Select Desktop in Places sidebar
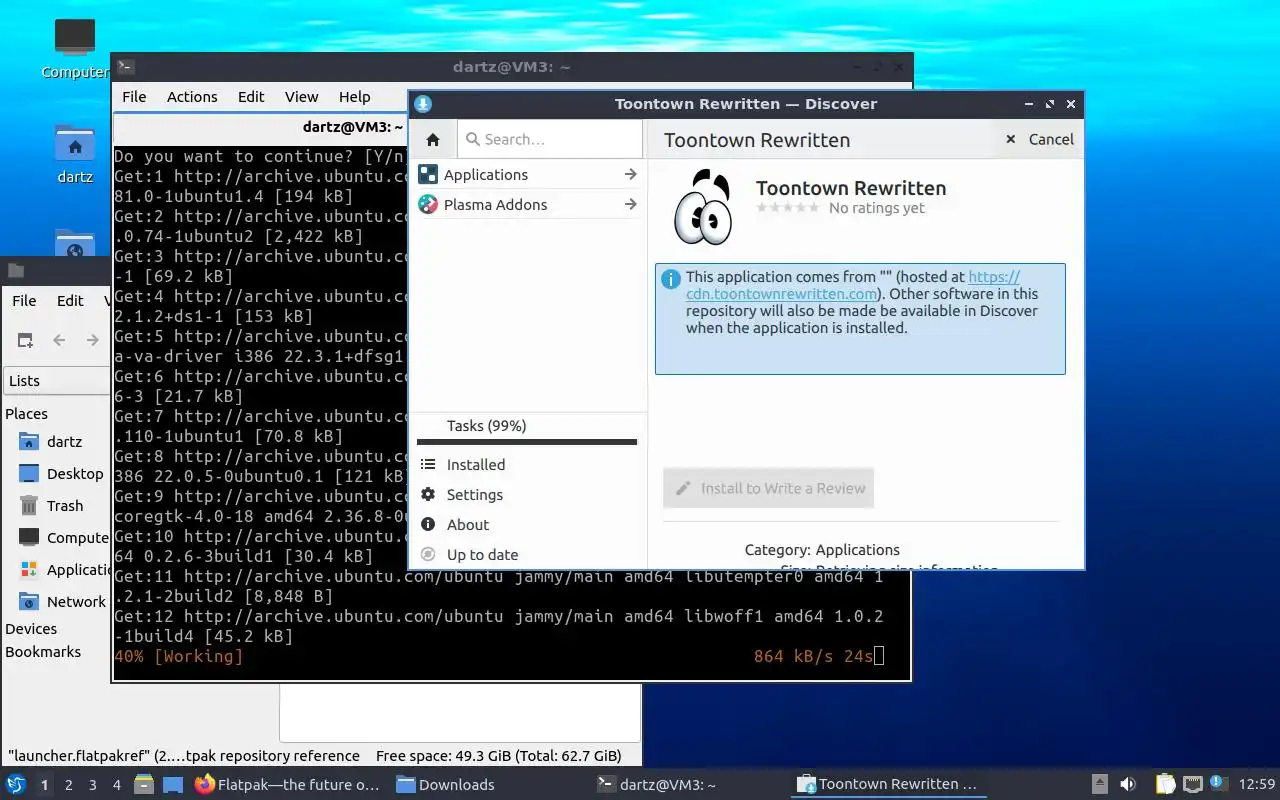The image size is (1280, 800). pos(64,473)
